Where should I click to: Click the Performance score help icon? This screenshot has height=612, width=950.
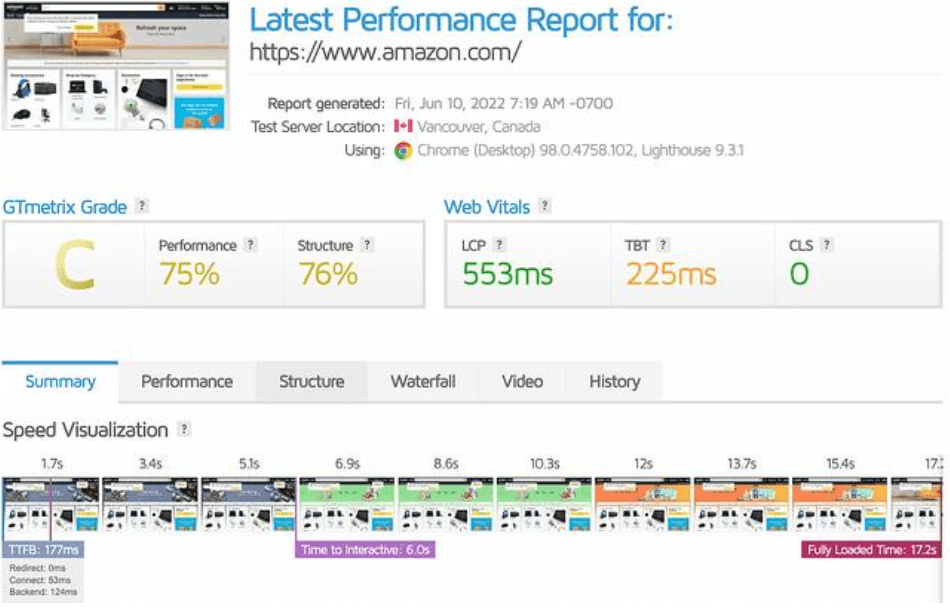click(x=250, y=244)
